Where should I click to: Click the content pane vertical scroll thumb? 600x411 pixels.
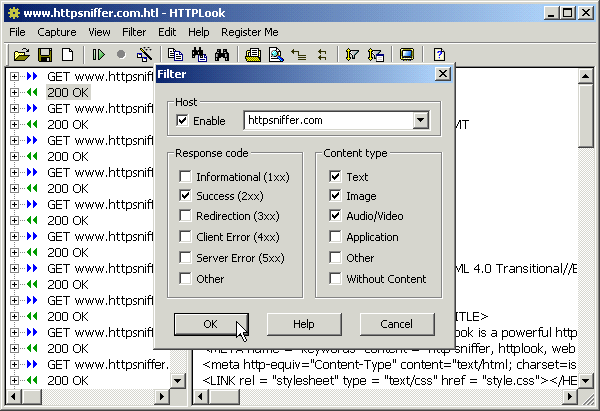[x=585, y=116]
